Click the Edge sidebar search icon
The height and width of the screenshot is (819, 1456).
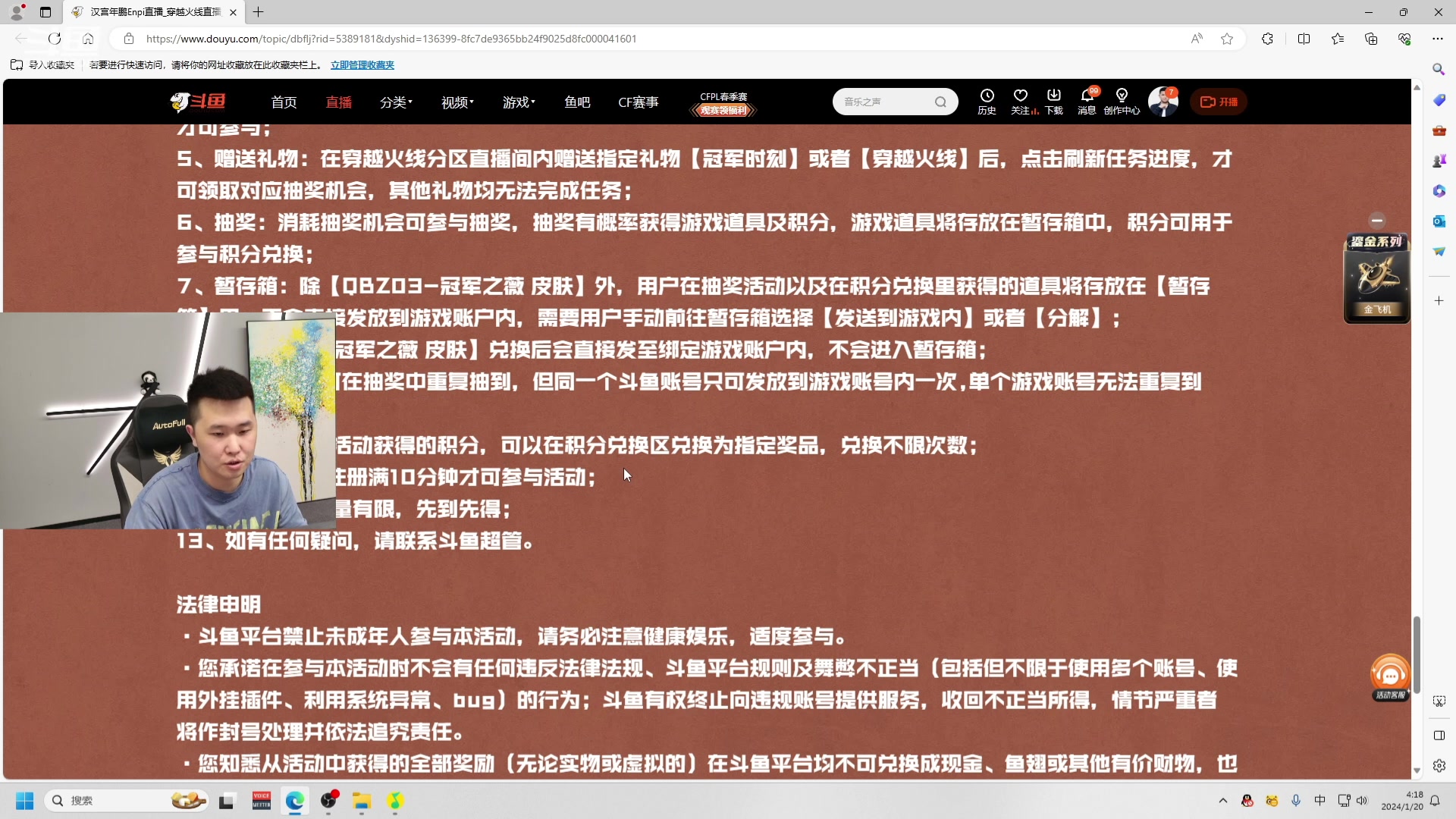pos(1439,70)
